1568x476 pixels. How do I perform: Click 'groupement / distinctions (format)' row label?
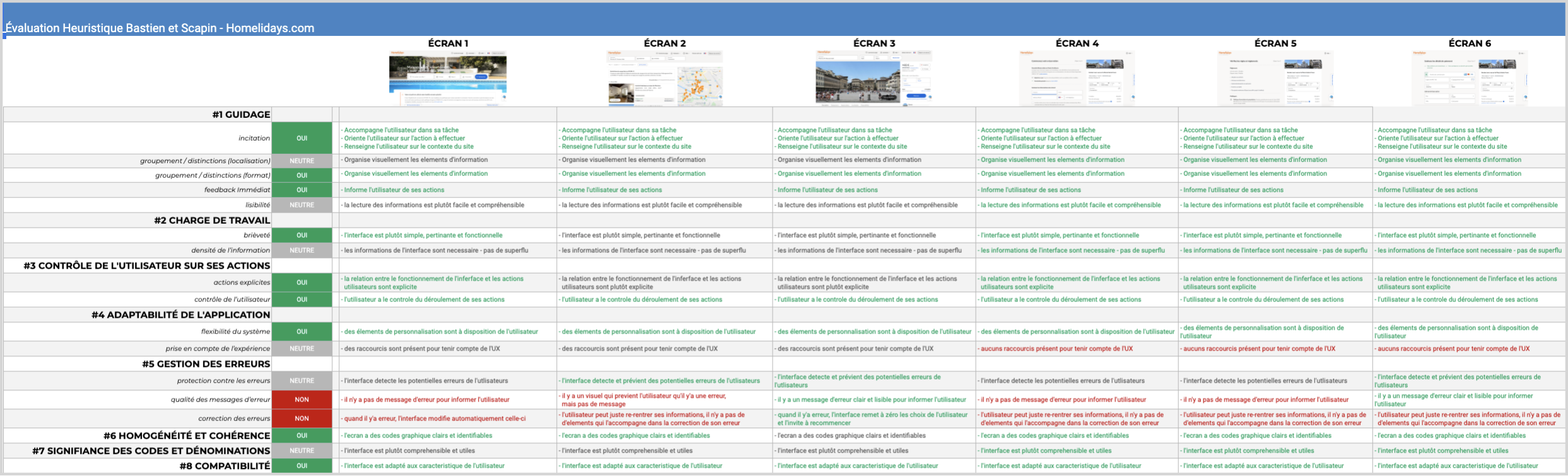coord(213,175)
